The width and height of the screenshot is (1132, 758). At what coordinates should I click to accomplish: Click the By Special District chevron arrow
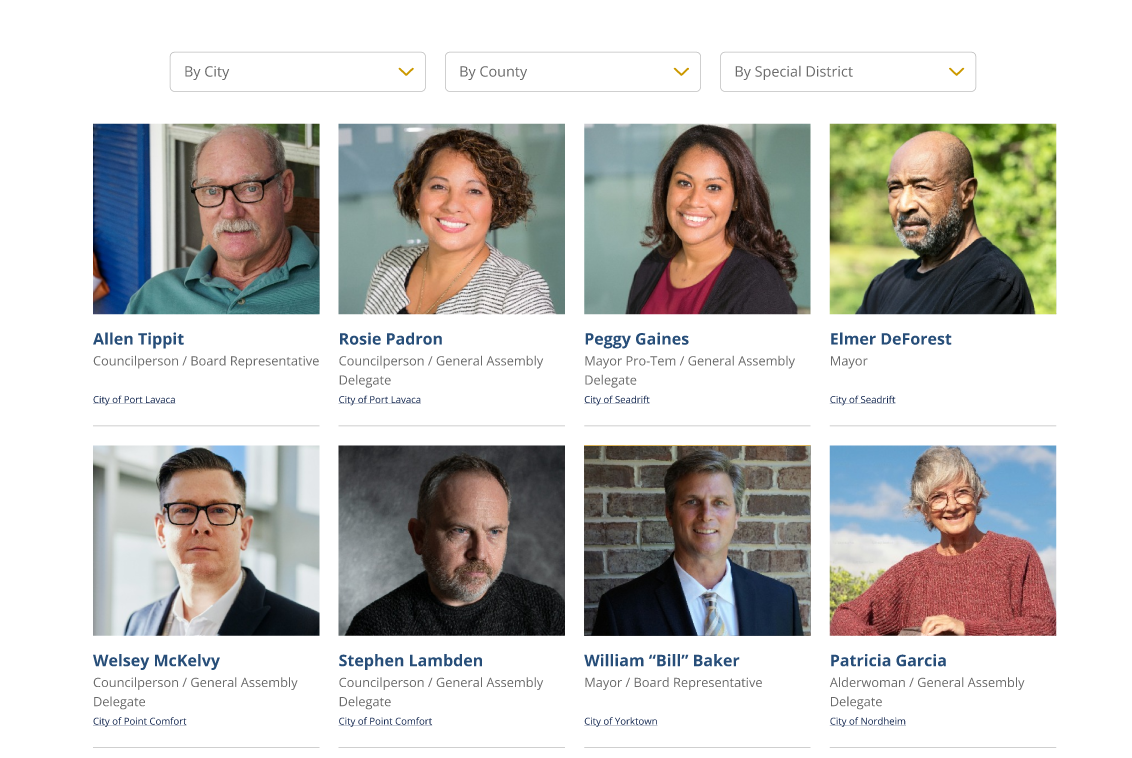(957, 71)
